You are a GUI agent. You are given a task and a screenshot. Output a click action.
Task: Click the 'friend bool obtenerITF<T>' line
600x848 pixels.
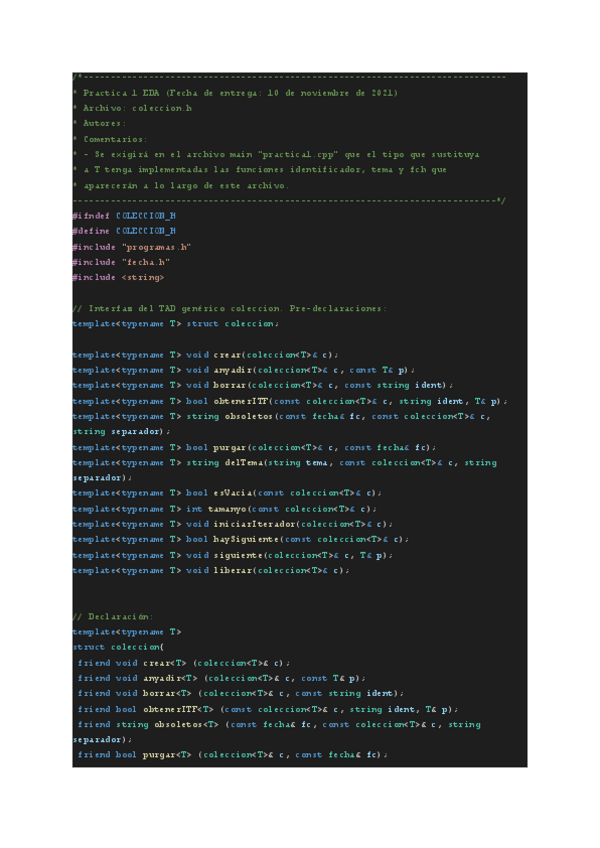click(x=267, y=709)
